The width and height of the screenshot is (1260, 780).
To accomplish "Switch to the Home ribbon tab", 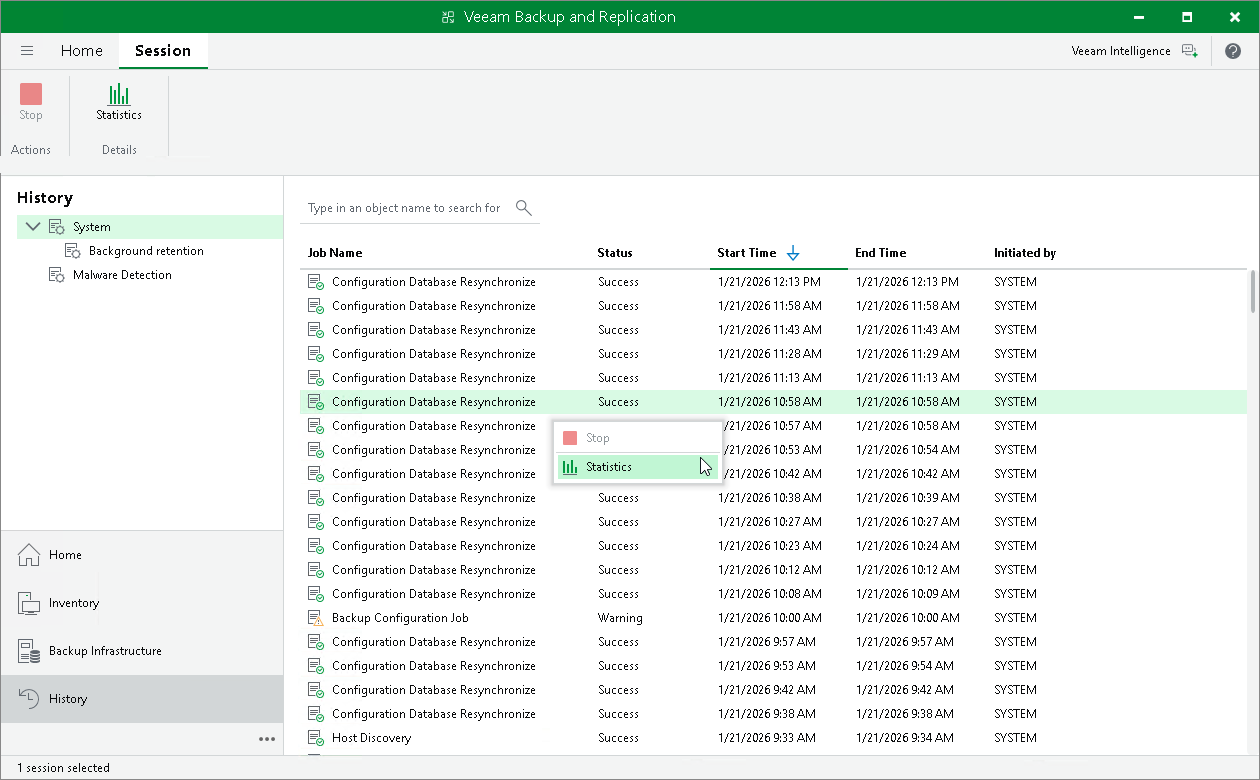I will pyautogui.click(x=81, y=51).
